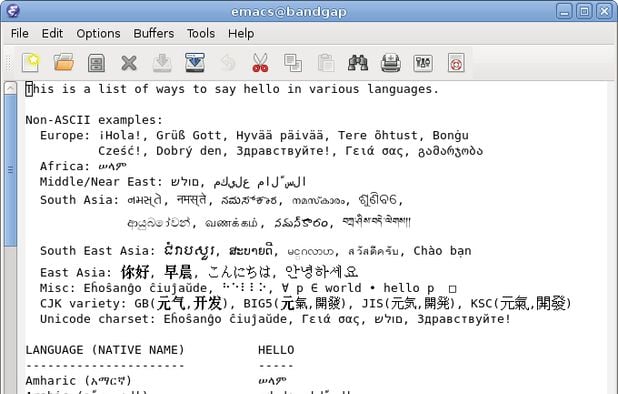Click the "East Asia:" label
The image size is (618, 394).
[76, 272]
